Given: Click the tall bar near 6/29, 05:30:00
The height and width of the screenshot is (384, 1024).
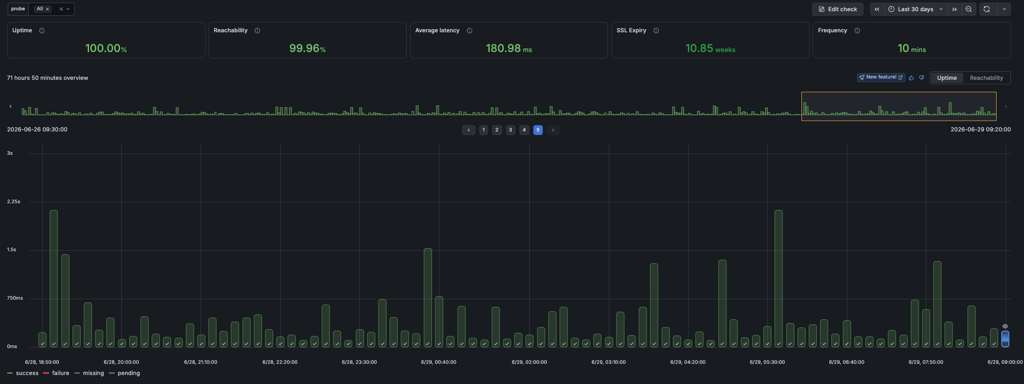Looking at the screenshot, I should [x=778, y=278].
